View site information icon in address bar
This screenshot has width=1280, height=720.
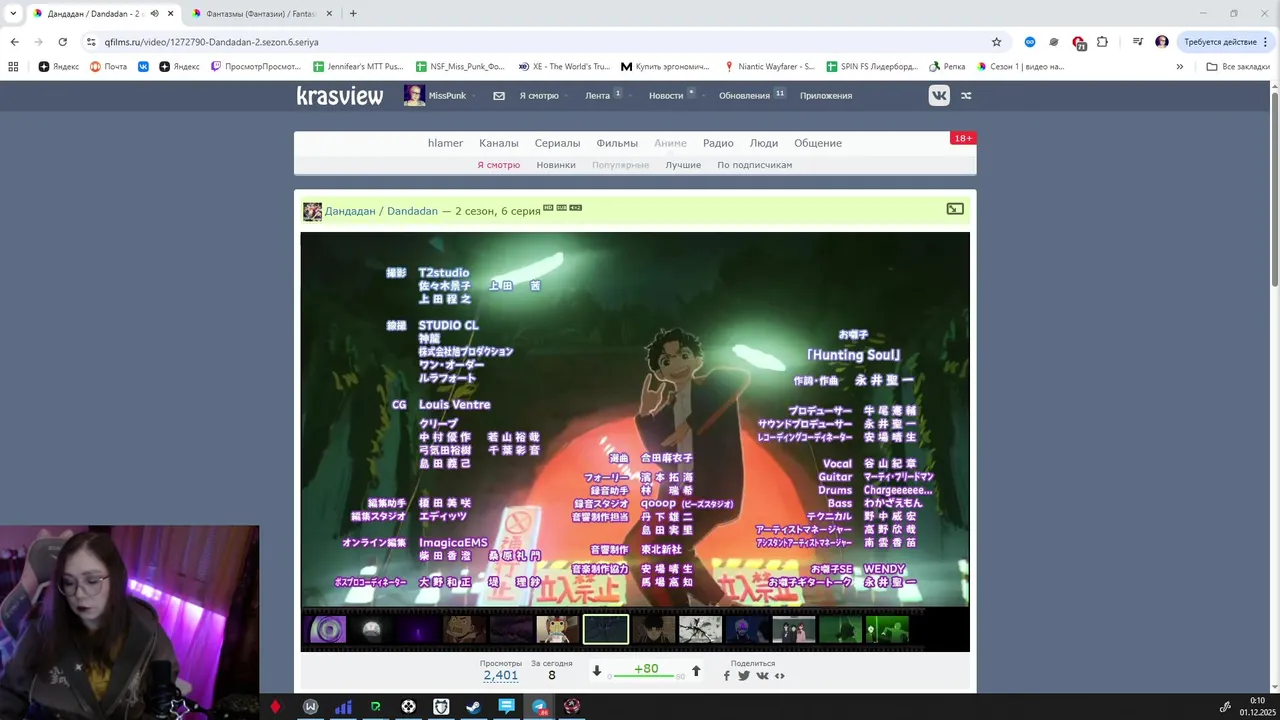pos(91,42)
